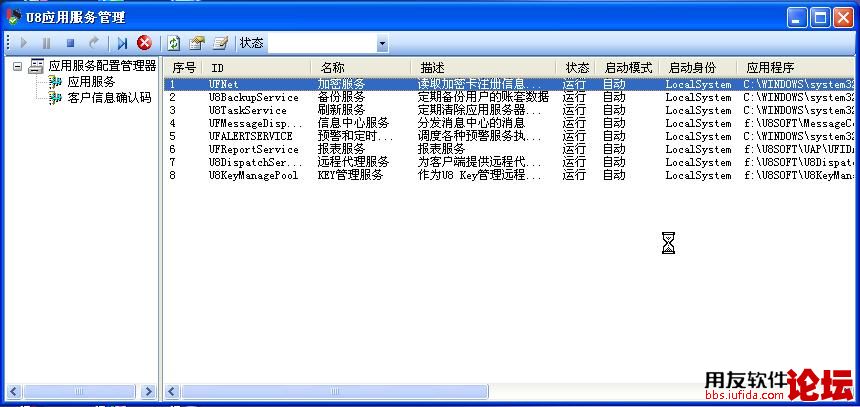Click the 加密服务 name cell
Screen dimensions: 860x407
point(341,84)
